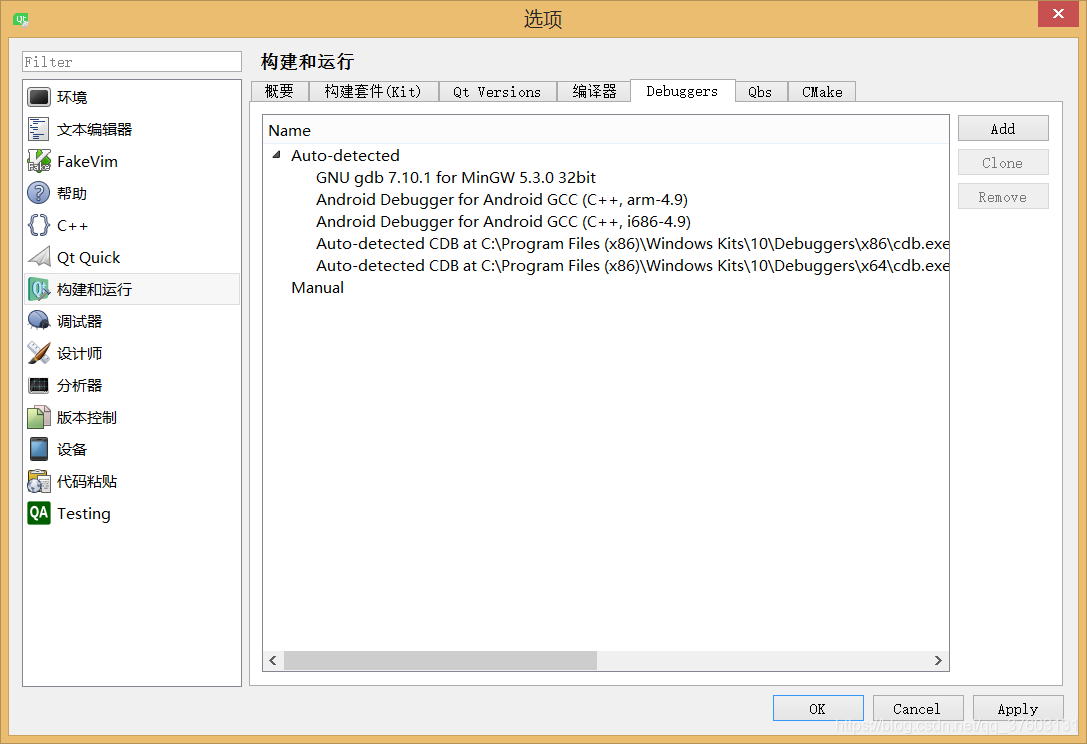
Task: Click the scrollbar right arrow
Action: tap(938, 660)
